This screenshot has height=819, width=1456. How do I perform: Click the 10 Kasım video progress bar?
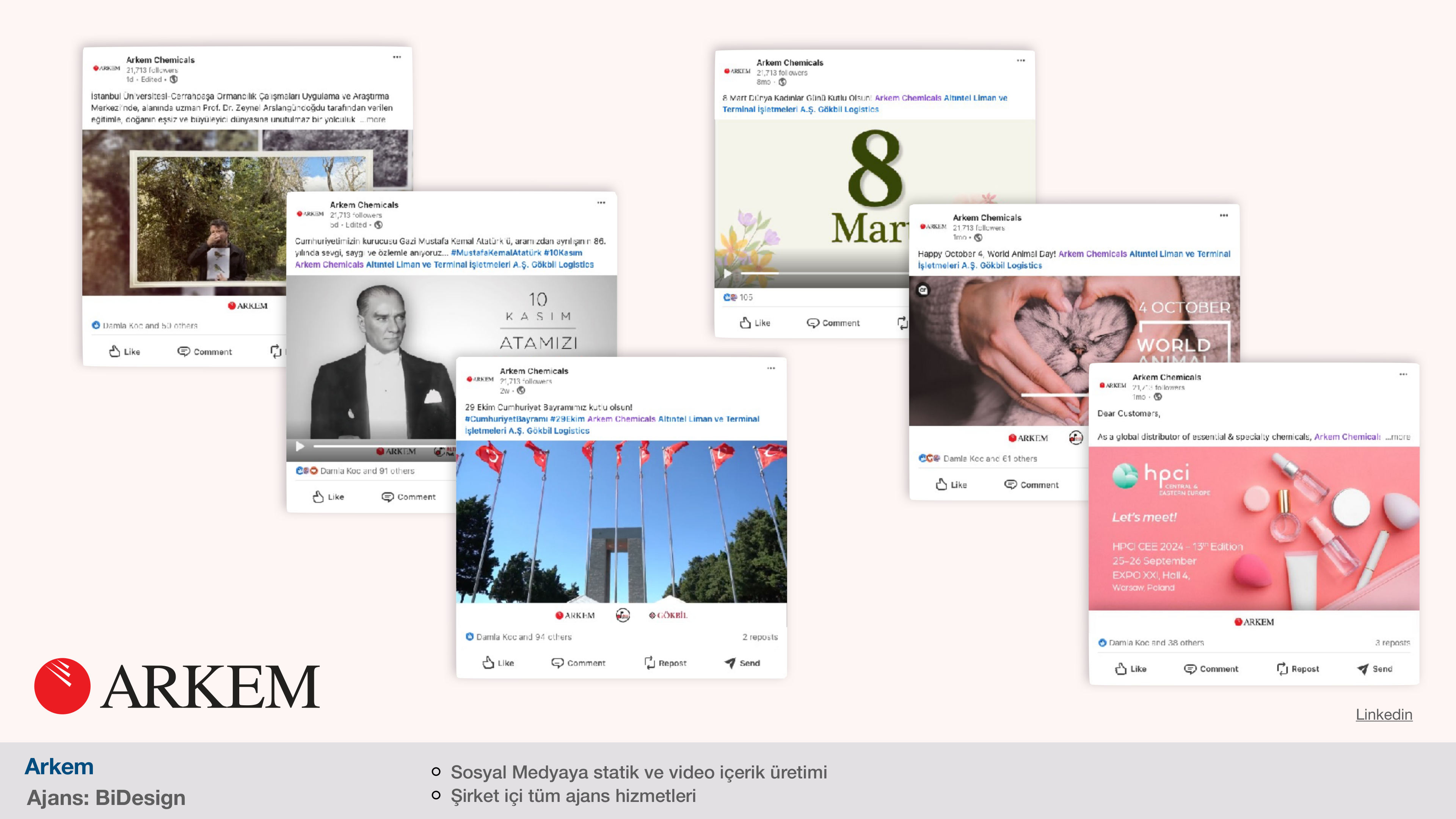tap(384, 447)
